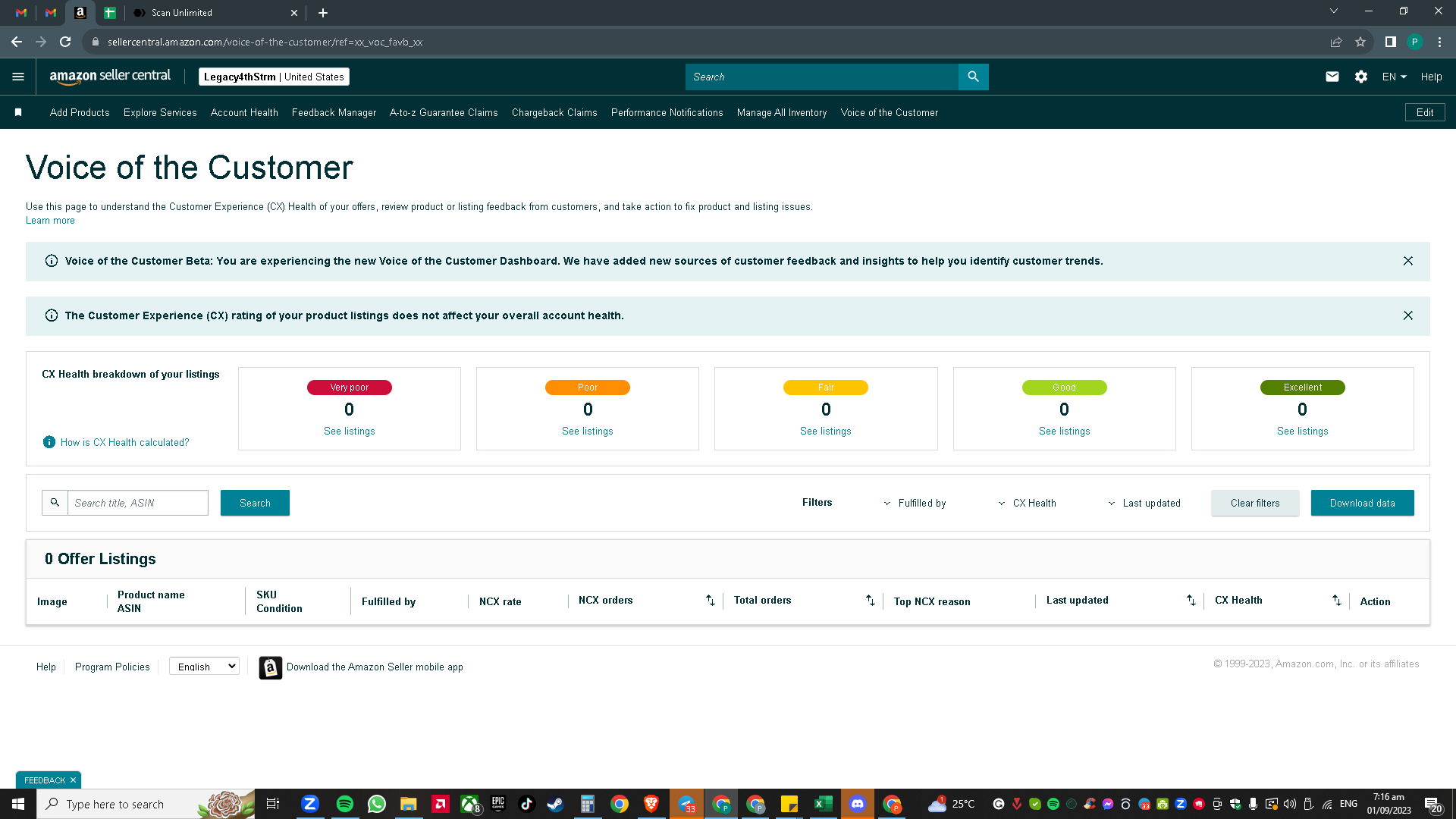Click the magnifier search button in header
Screen dimensions: 1456x819
tap(973, 77)
